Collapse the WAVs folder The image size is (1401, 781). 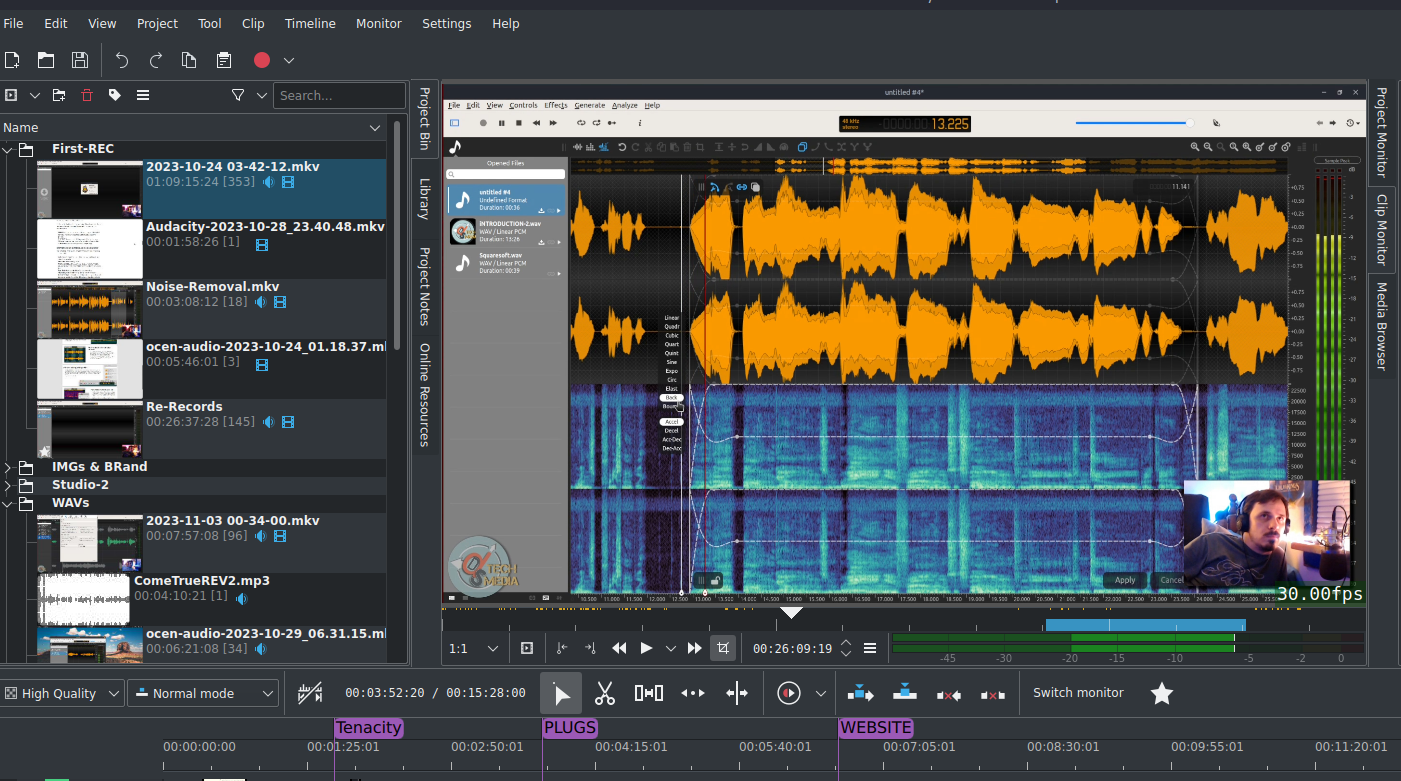point(7,503)
